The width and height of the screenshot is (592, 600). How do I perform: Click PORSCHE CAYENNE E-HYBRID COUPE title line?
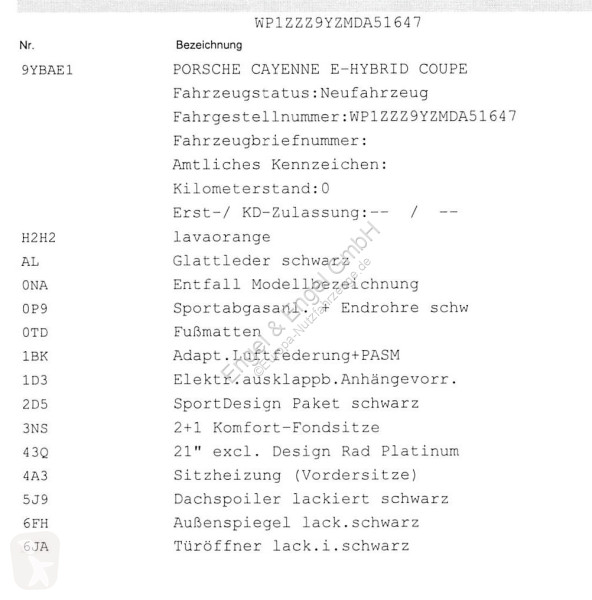pos(320,69)
